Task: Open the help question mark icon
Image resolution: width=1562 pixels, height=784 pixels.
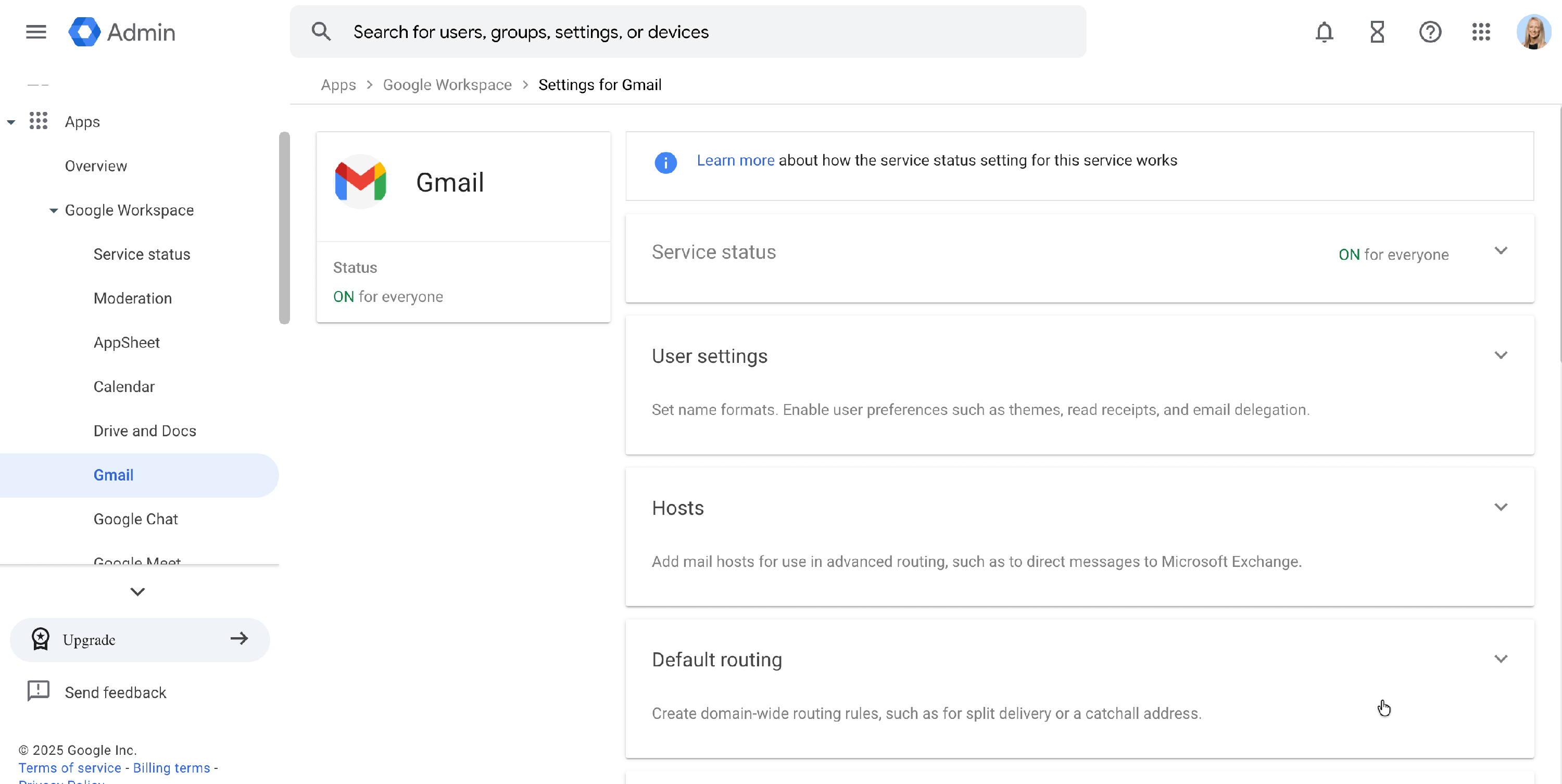Action: (1429, 32)
